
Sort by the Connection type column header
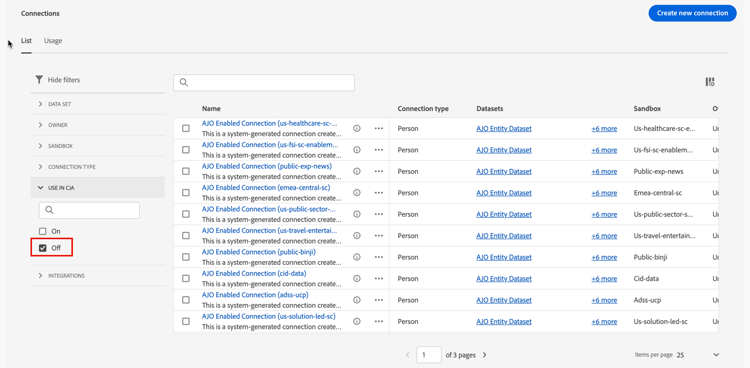coord(423,109)
